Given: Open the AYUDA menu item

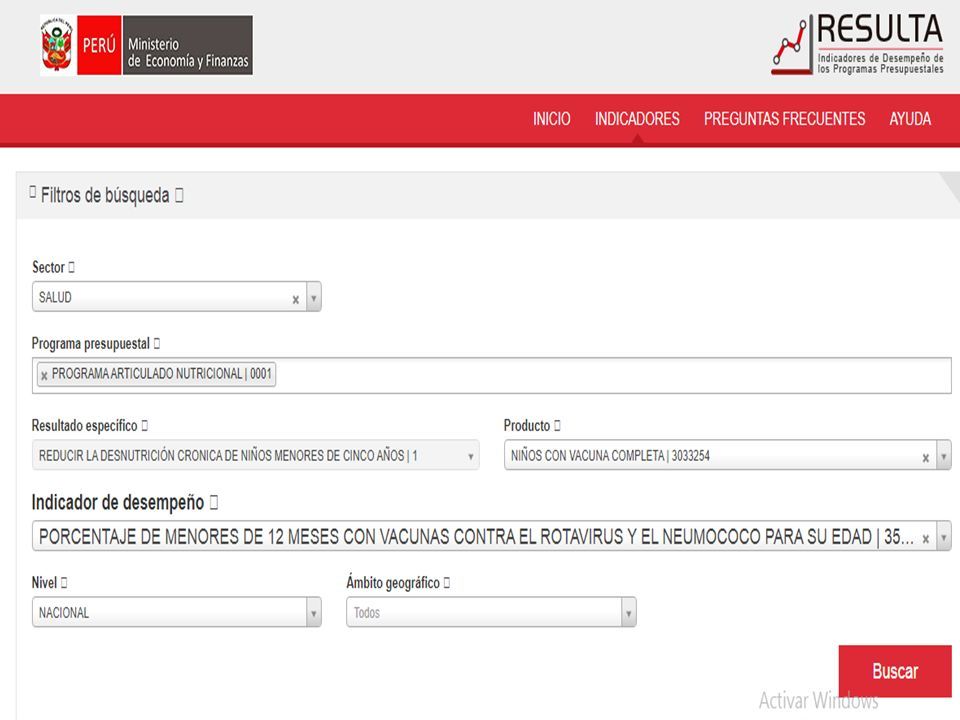Looking at the screenshot, I should [x=910, y=119].
